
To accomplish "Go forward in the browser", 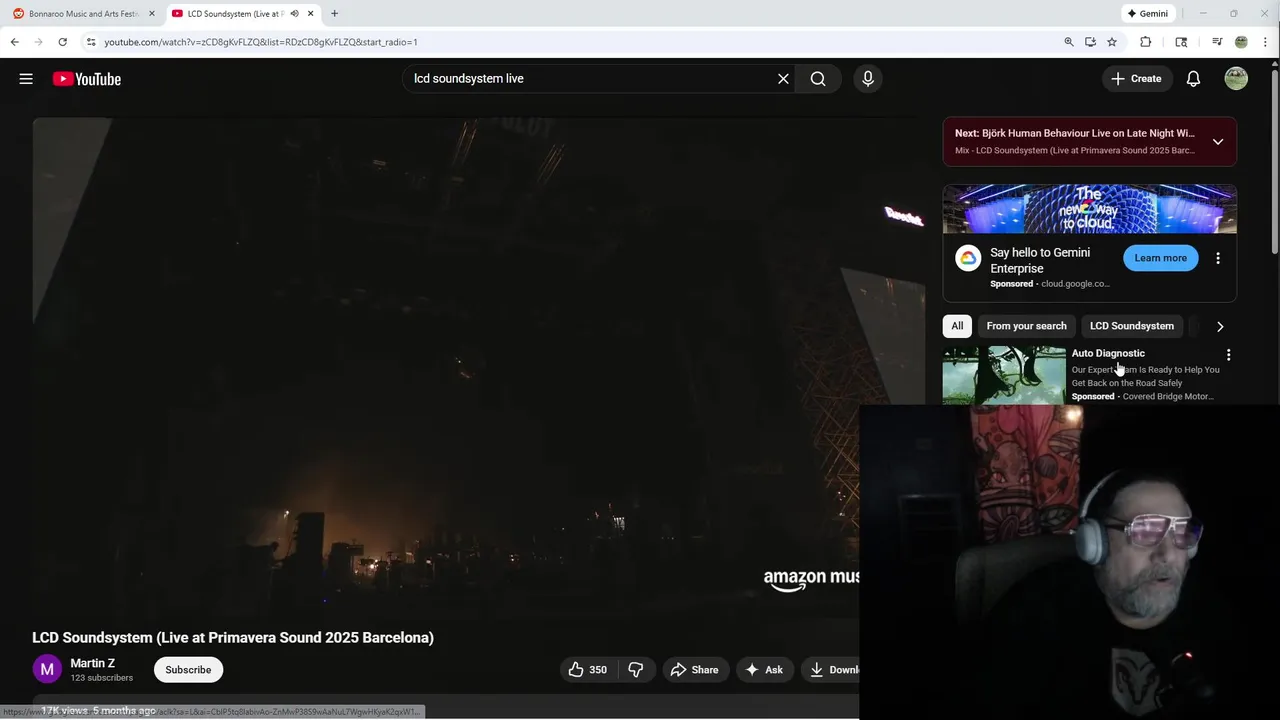I will tap(38, 42).
